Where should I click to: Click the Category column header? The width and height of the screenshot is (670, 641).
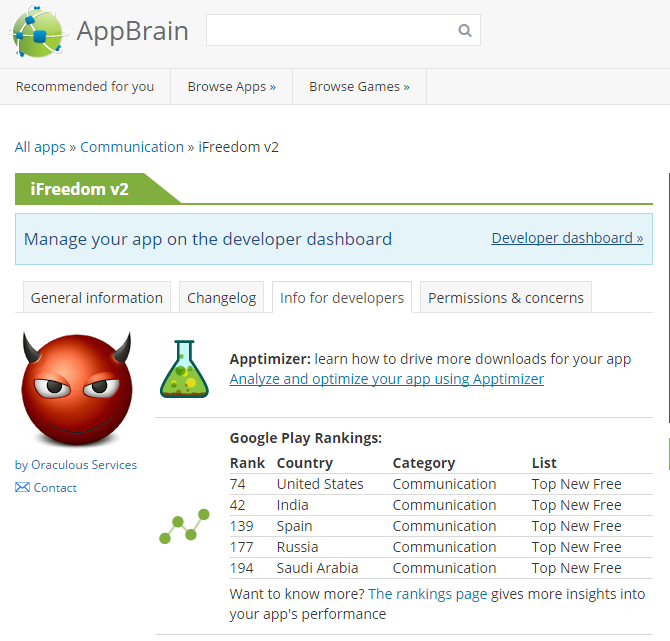pyautogui.click(x=424, y=463)
